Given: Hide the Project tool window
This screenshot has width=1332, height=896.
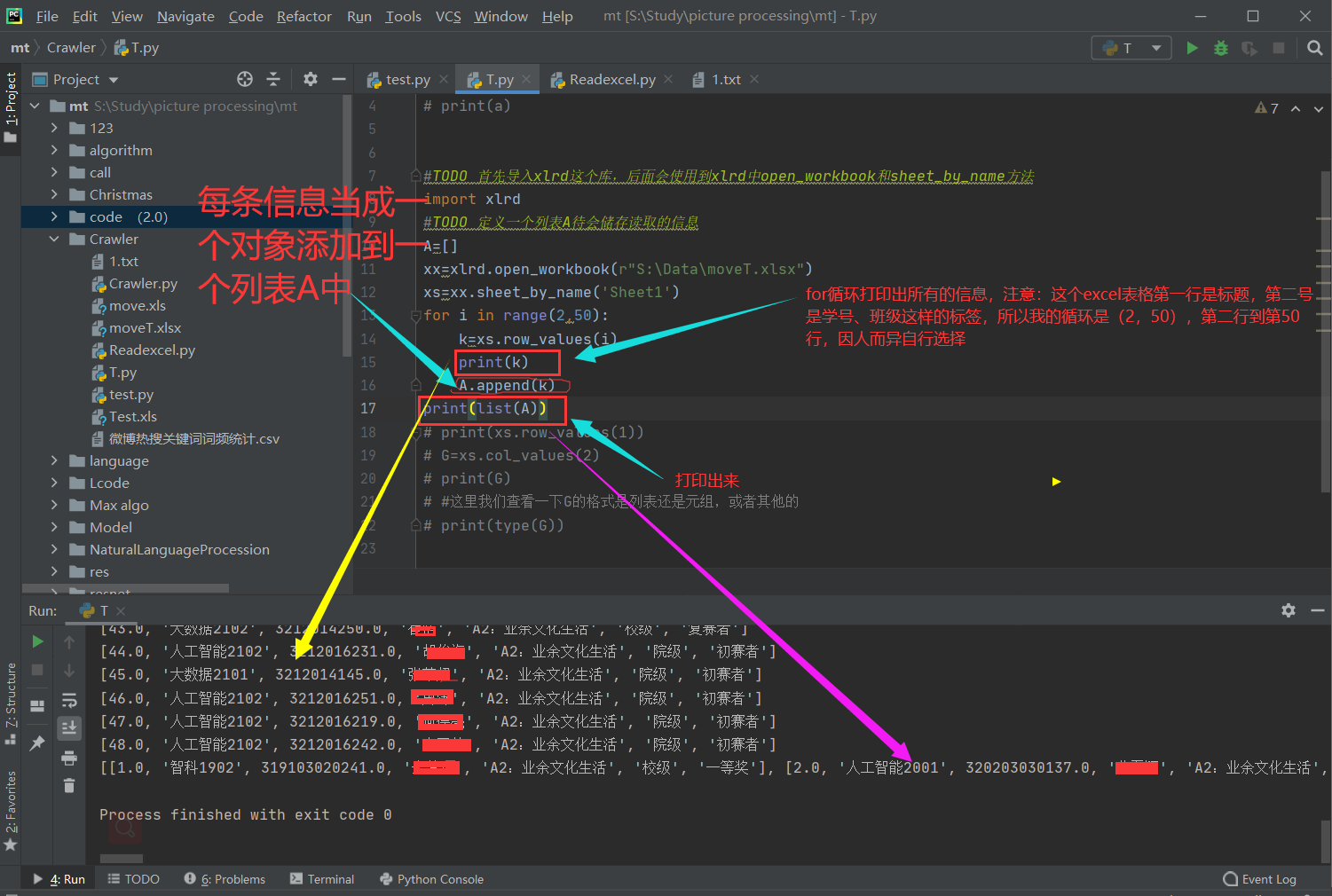Looking at the screenshot, I should [x=338, y=79].
